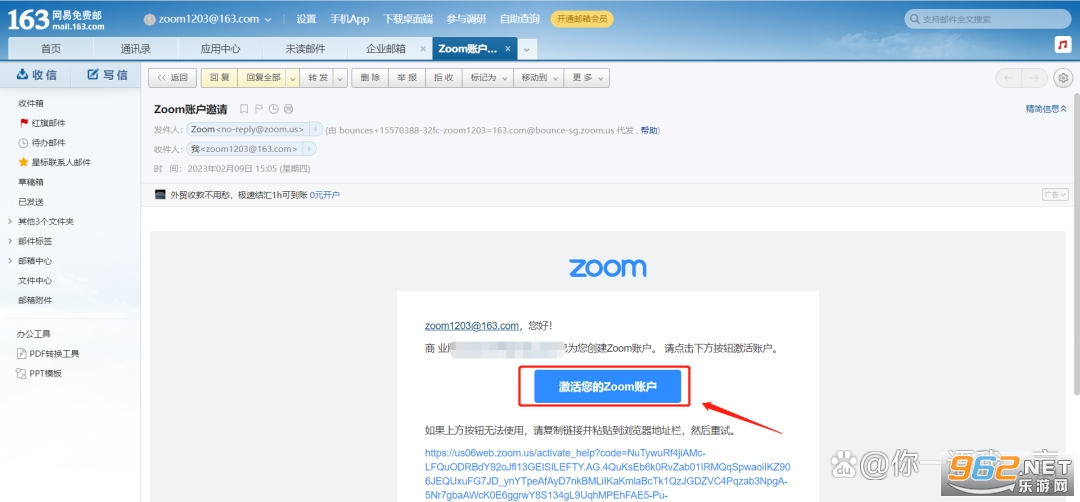Go to the previous email arrow

(x=1009, y=78)
